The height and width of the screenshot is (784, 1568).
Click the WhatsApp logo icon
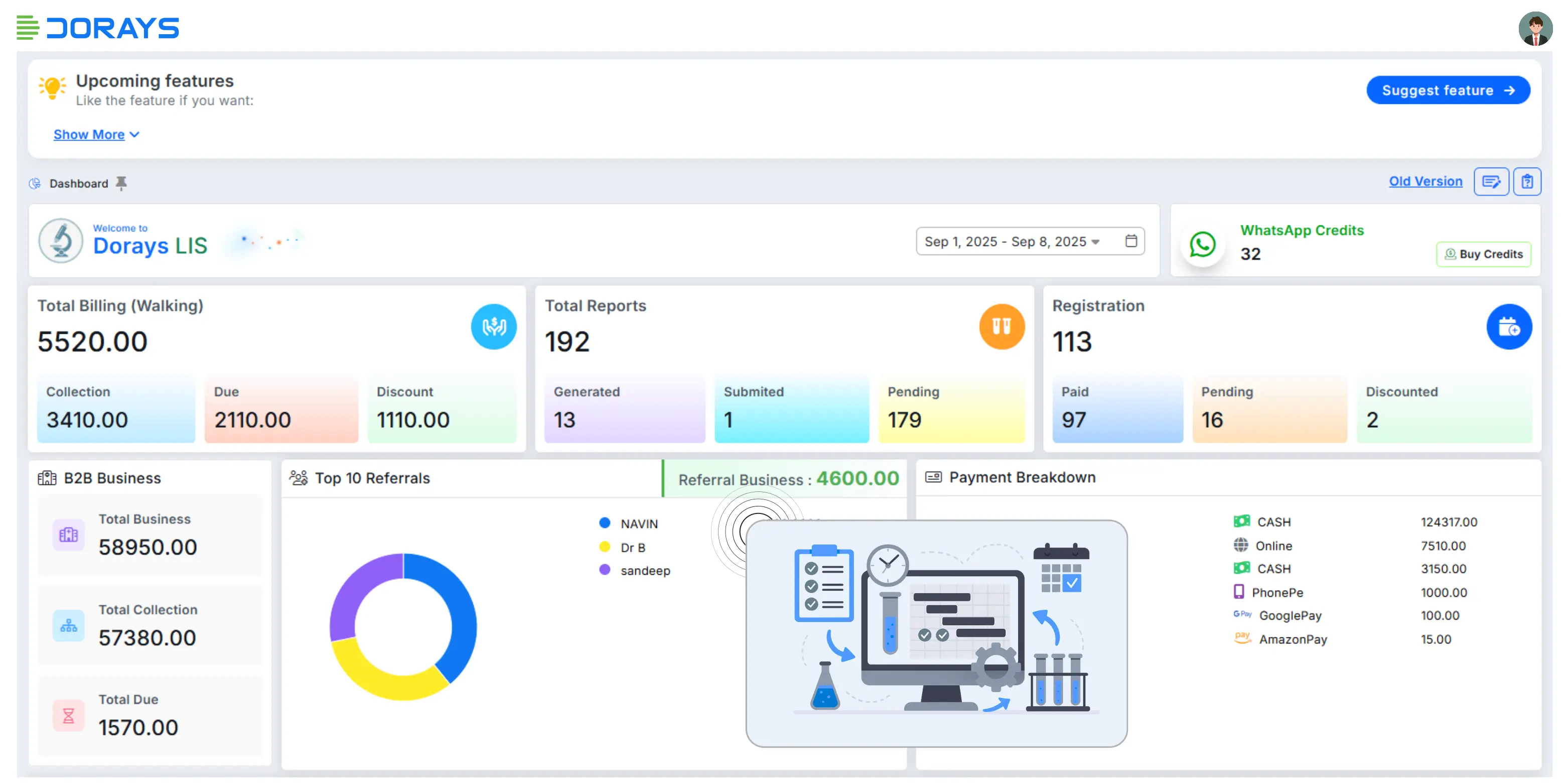1202,245
